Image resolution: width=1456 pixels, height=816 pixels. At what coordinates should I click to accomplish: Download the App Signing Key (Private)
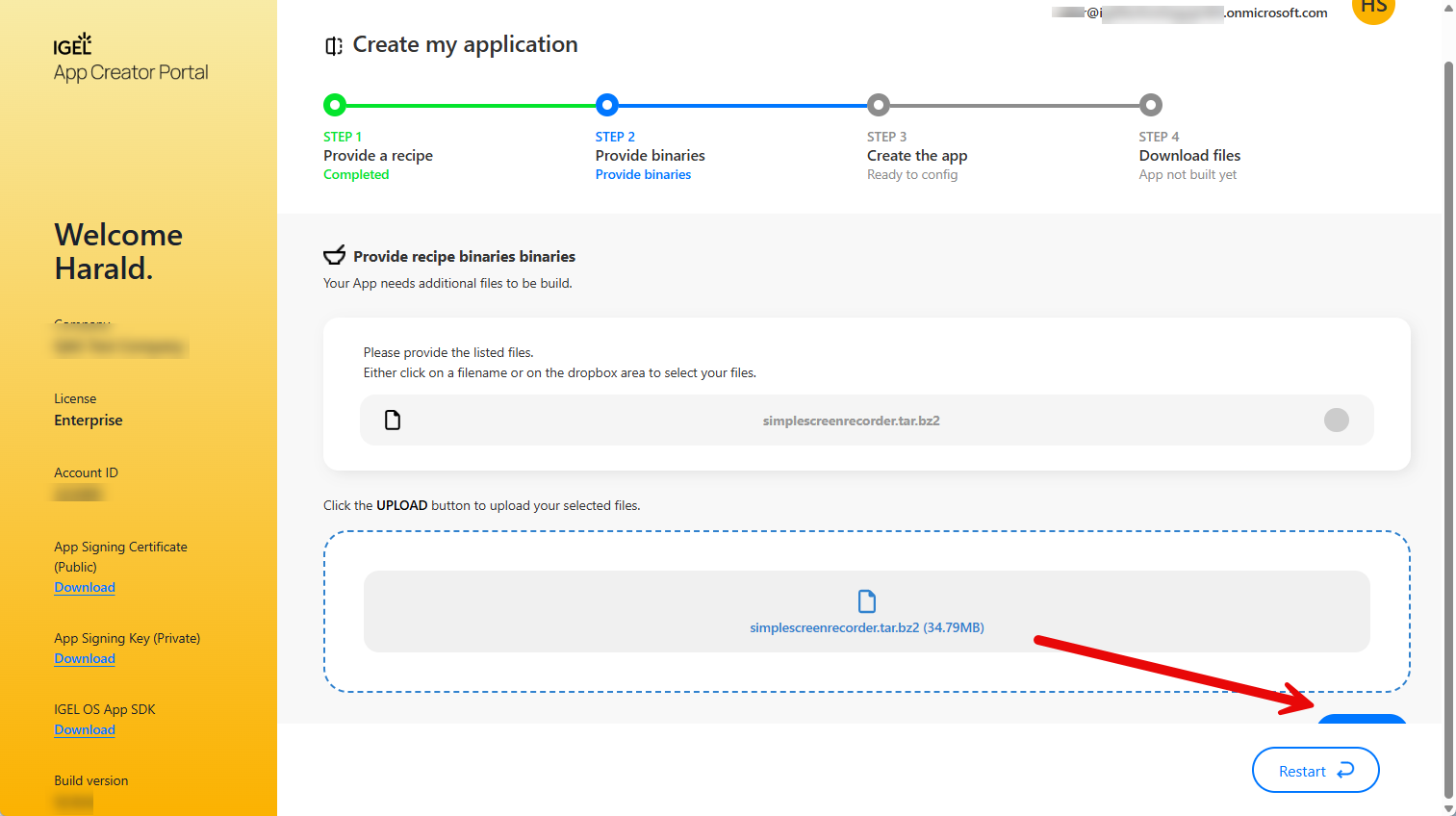point(85,659)
